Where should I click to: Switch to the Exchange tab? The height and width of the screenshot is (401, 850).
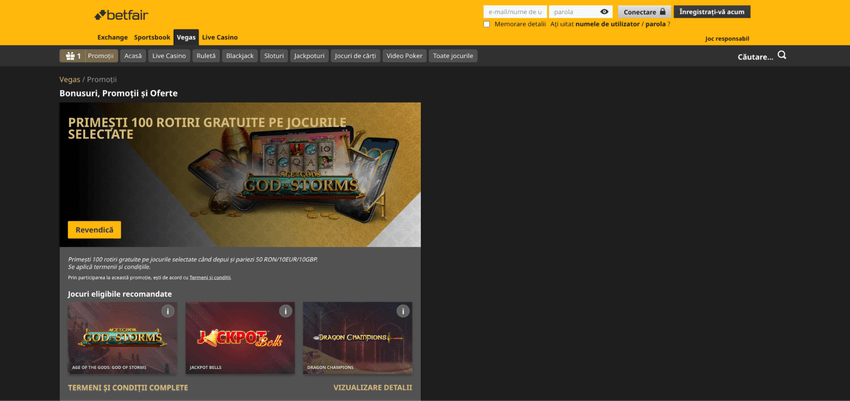pos(113,37)
